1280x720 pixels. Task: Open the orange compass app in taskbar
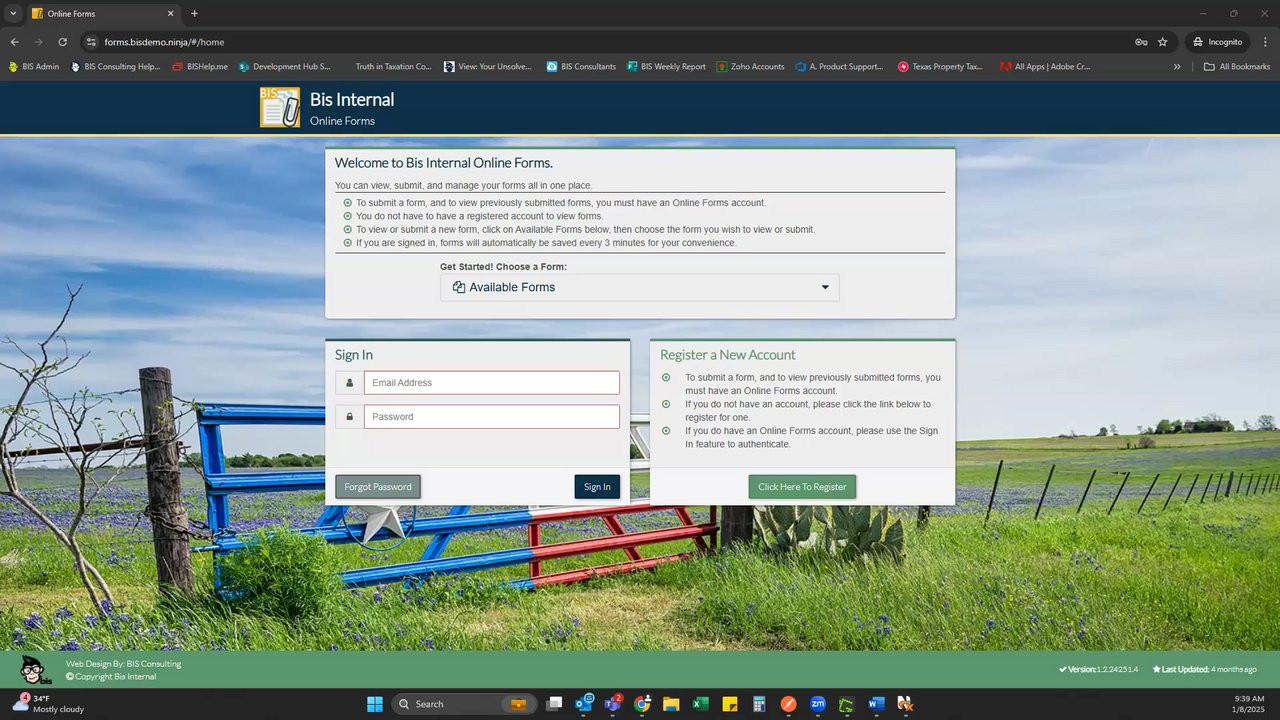click(788, 704)
